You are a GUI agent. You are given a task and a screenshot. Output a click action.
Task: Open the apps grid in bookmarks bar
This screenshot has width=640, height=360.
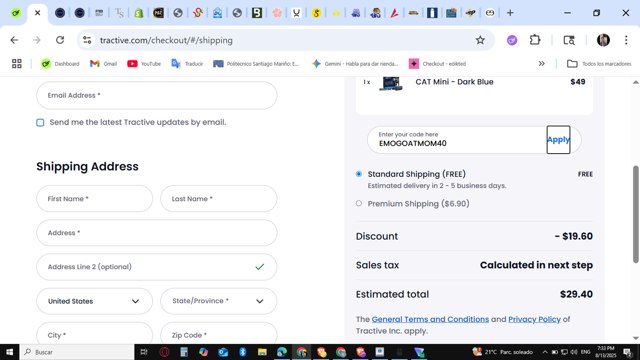pos(17,64)
